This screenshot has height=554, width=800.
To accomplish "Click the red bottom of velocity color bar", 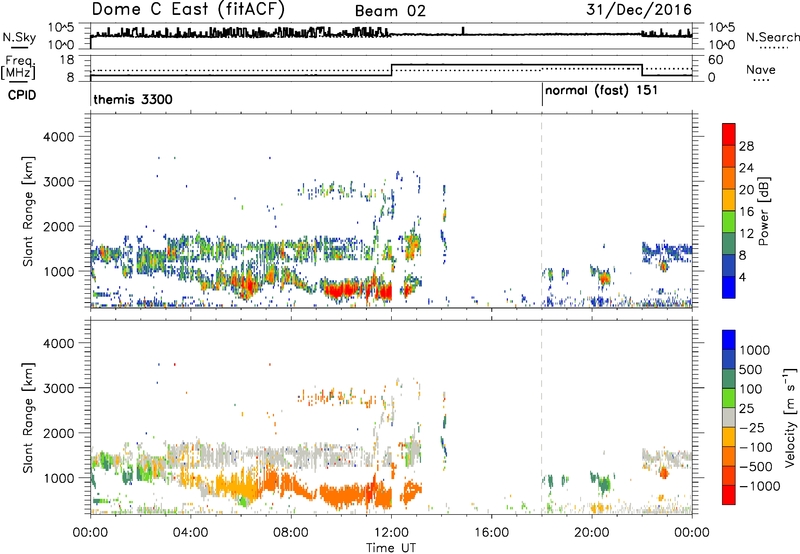I will pyautogui.click(x=729, y=495).
